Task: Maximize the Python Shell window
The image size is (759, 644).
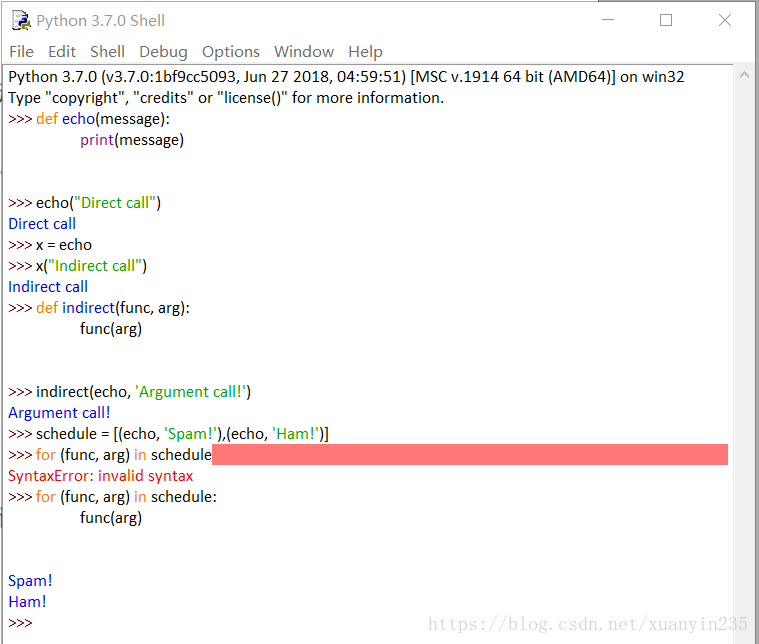Action: (x=666, y=20)
